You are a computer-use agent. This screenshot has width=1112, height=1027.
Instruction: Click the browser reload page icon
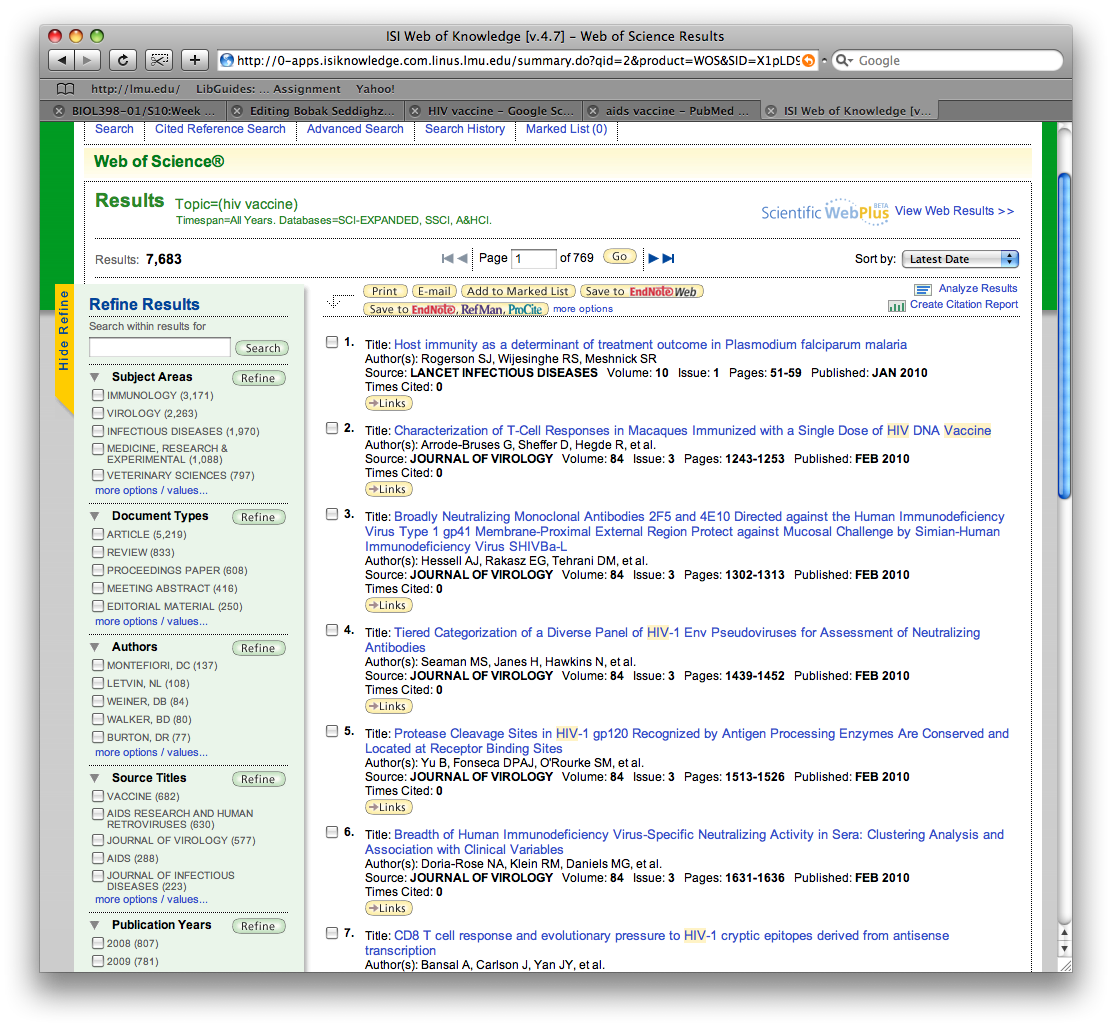123,60
